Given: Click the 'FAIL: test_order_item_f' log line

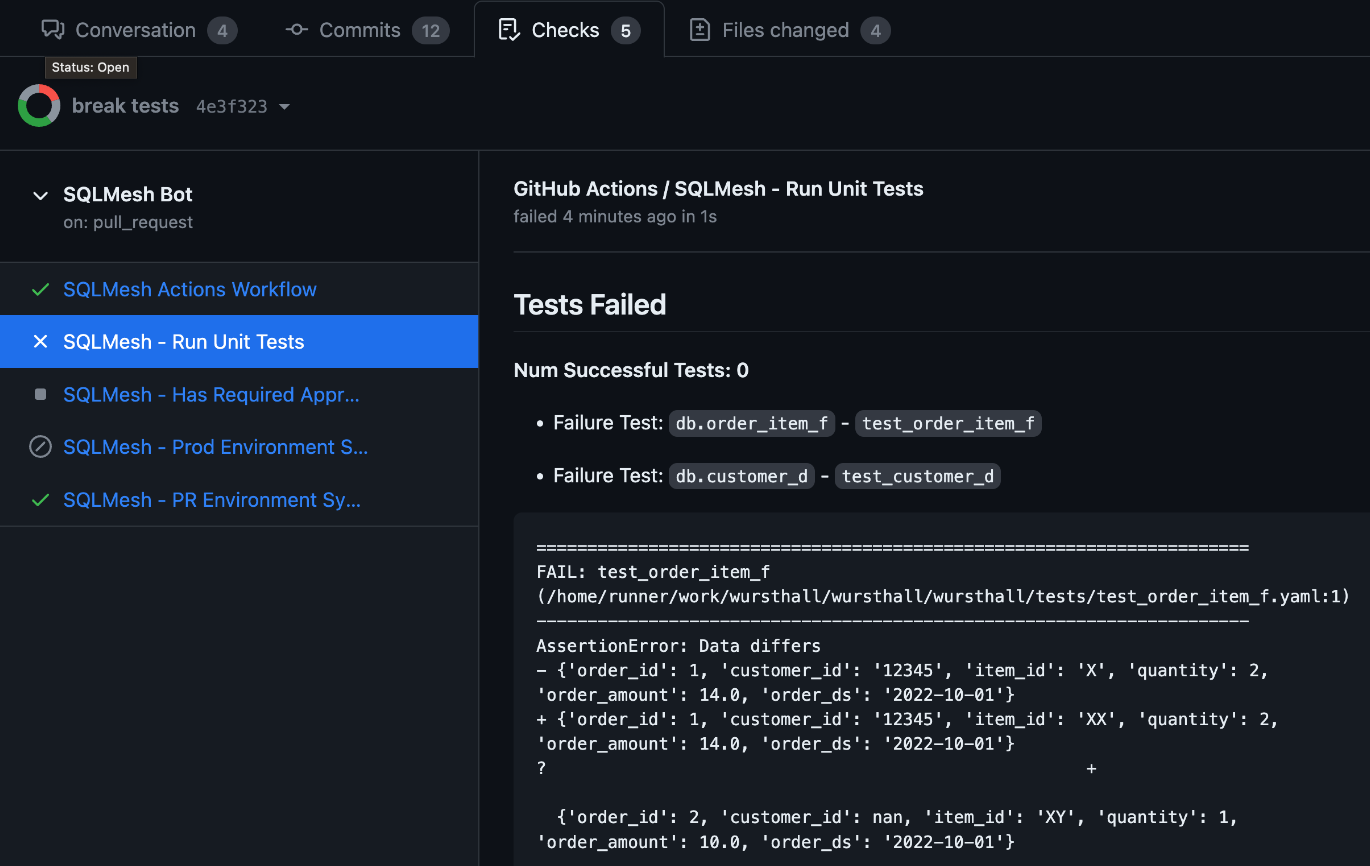Looking at the screenshot, I should coord(653,572).
